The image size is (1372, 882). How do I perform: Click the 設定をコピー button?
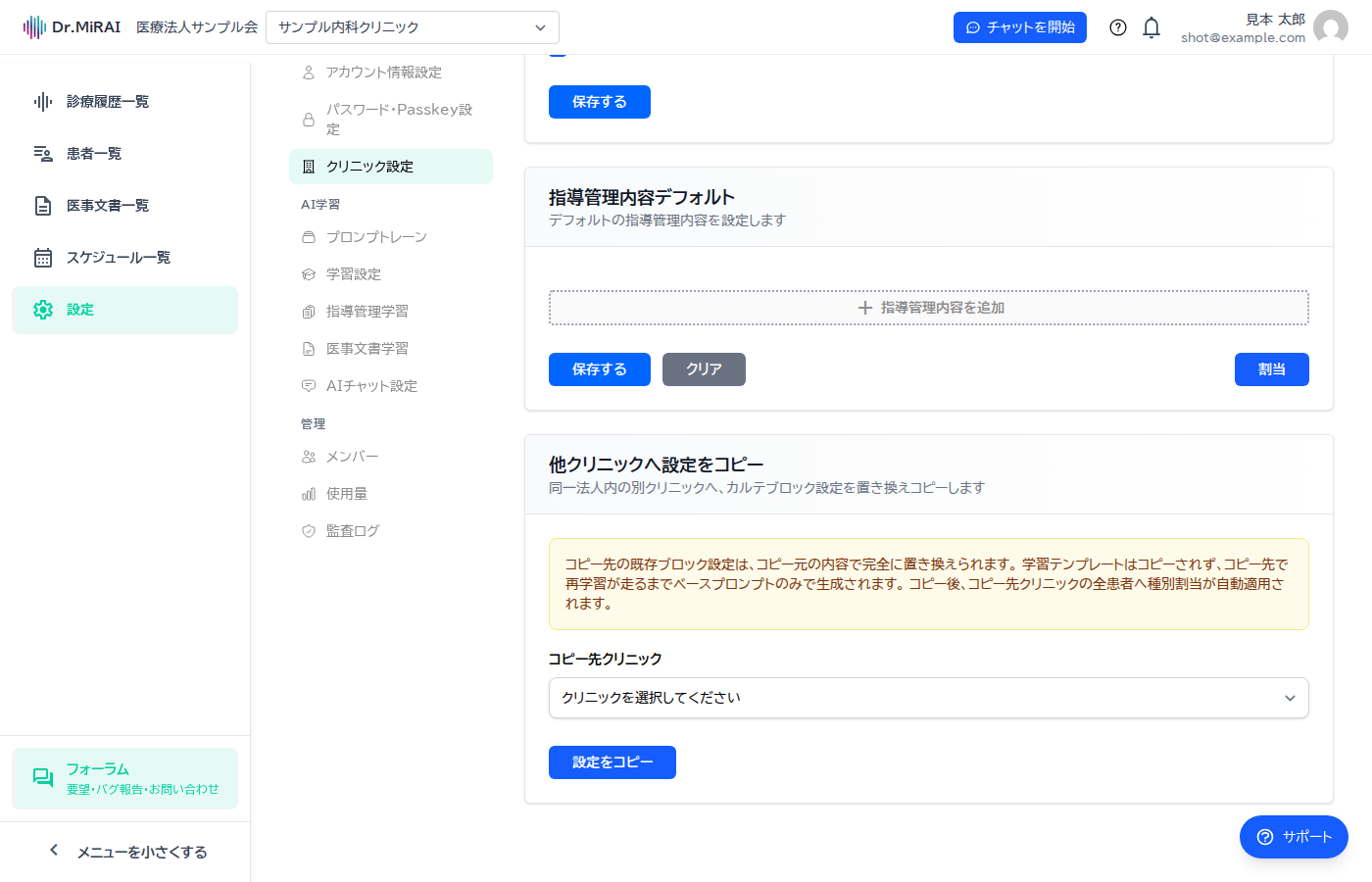612,762
